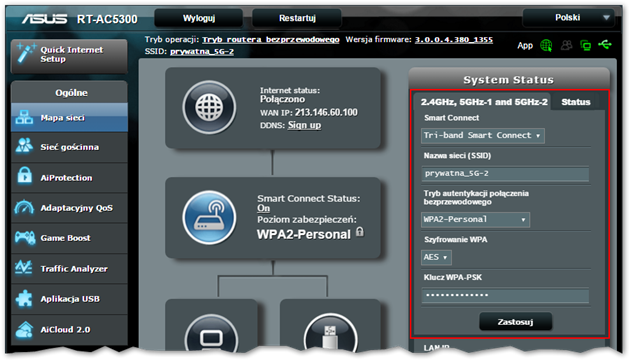Open Aplikacja USB menu item

pyautogui.click(x=70, y=299)
